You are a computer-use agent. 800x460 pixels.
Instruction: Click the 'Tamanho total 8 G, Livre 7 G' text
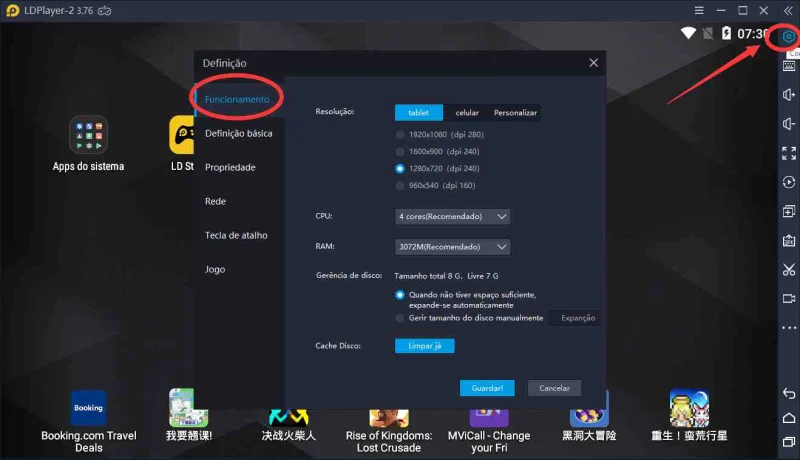(x=446, y=276)
